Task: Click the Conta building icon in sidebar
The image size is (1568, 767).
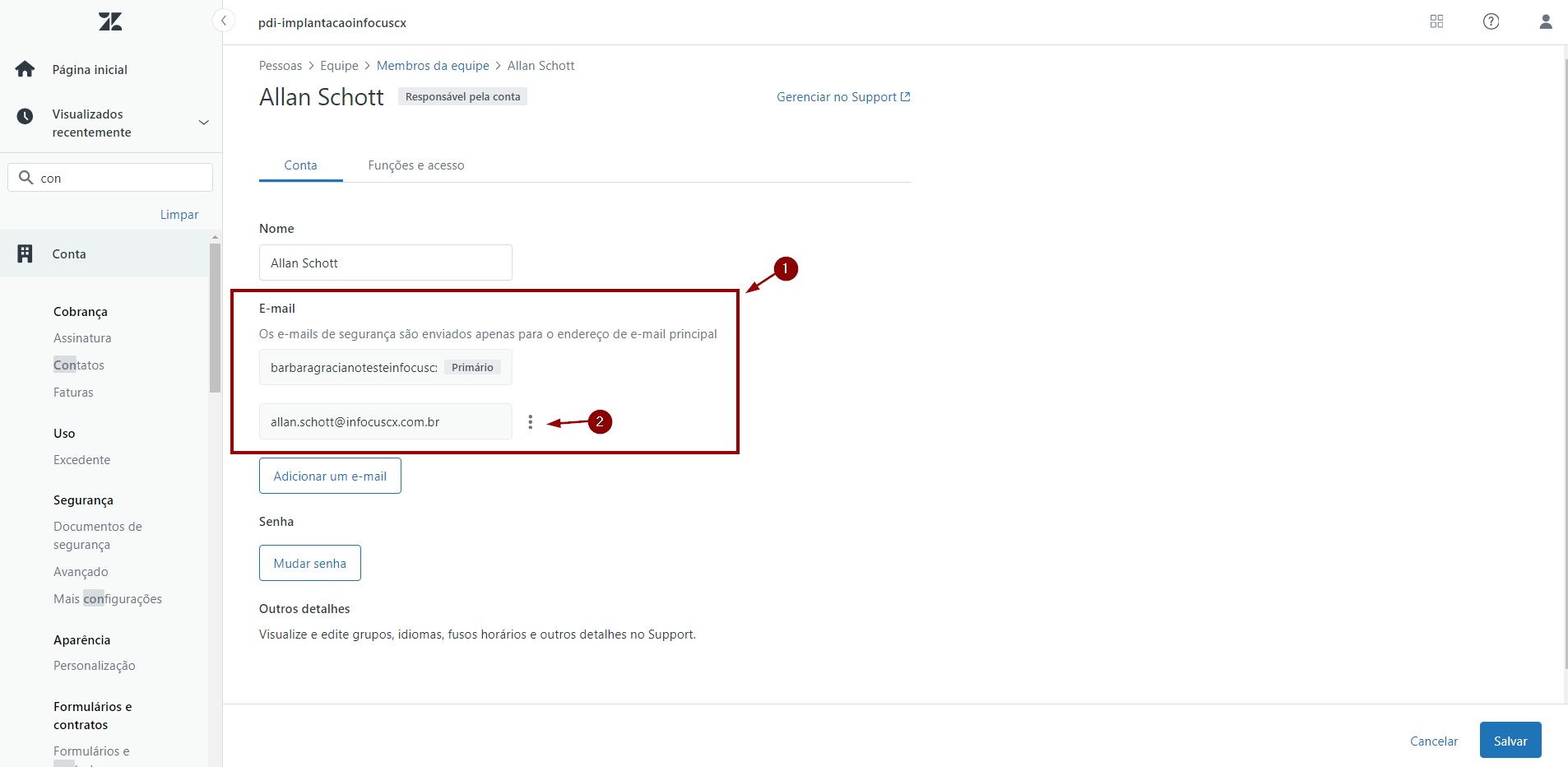Action: click(x=26, y=253)
